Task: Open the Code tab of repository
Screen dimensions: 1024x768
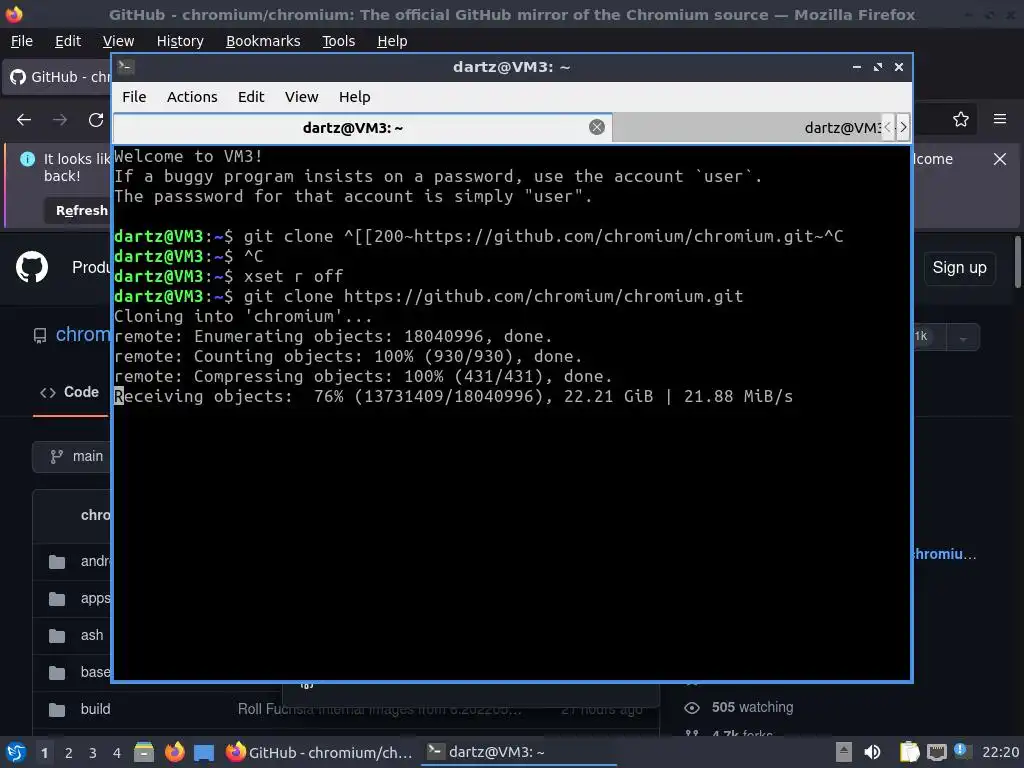Action: click(70, 392)
